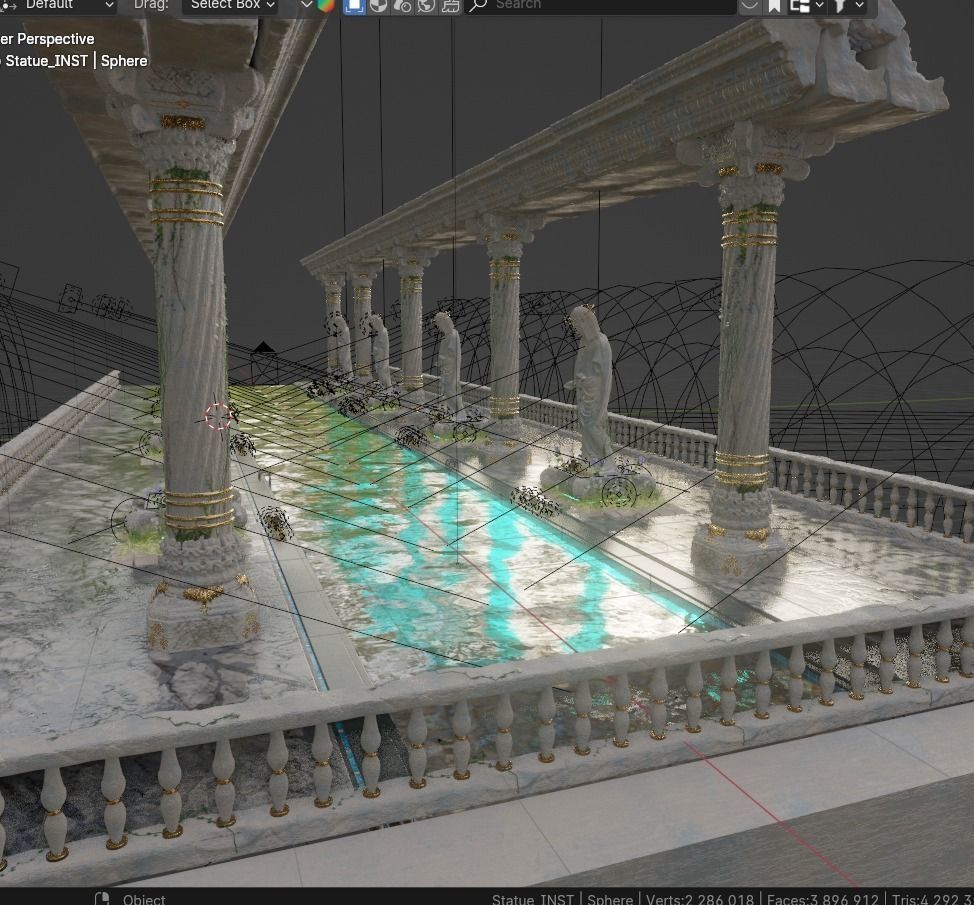This screenshot has width=974, height=905.
Task: Click the bookmark icon right of search
Action: (774, 6)
